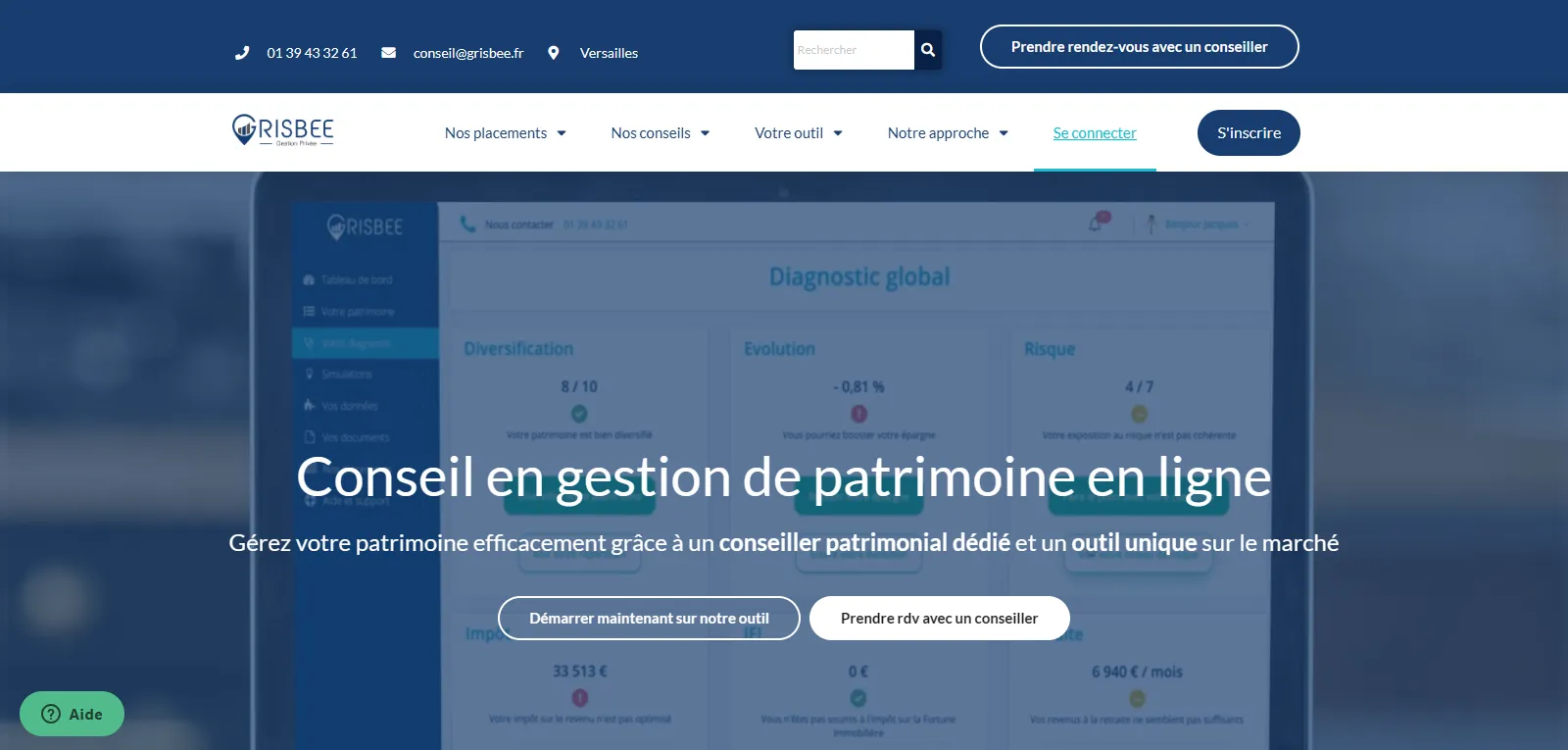1568x750 pixels.
Task: Click the envelope email icon
Action: [389, 53]
